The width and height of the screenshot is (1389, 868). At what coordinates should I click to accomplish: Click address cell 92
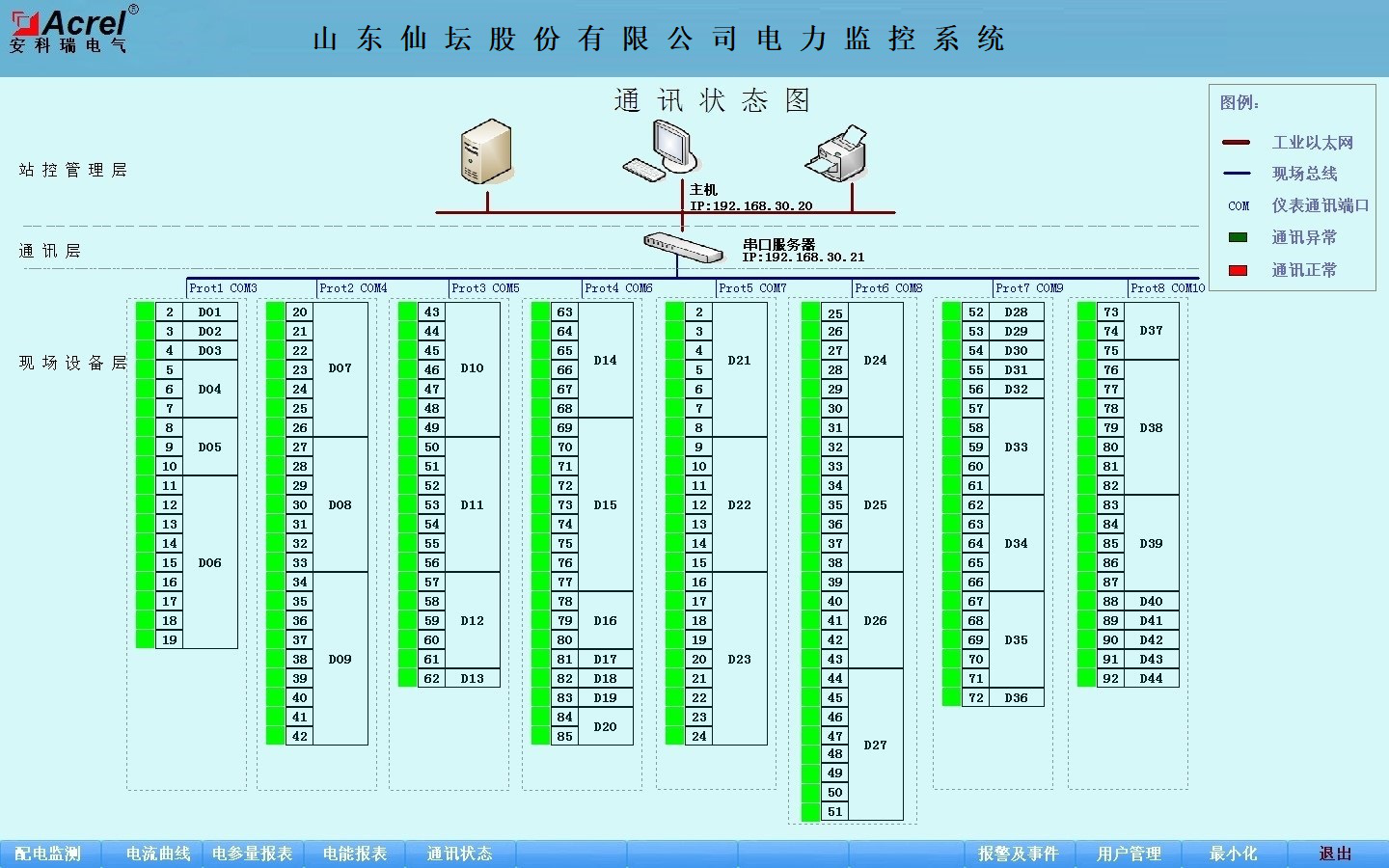click(x=1111, y=679)
